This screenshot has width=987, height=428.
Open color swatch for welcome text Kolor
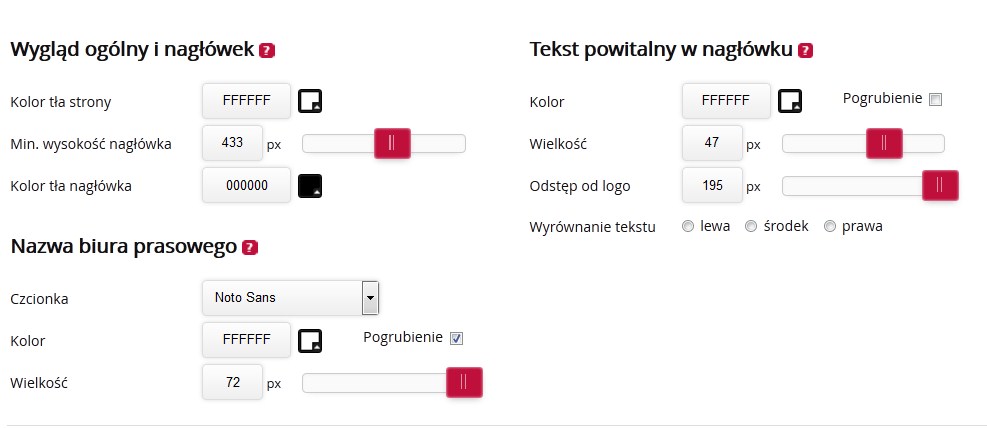pyautogui.click(x=789, y=101)
